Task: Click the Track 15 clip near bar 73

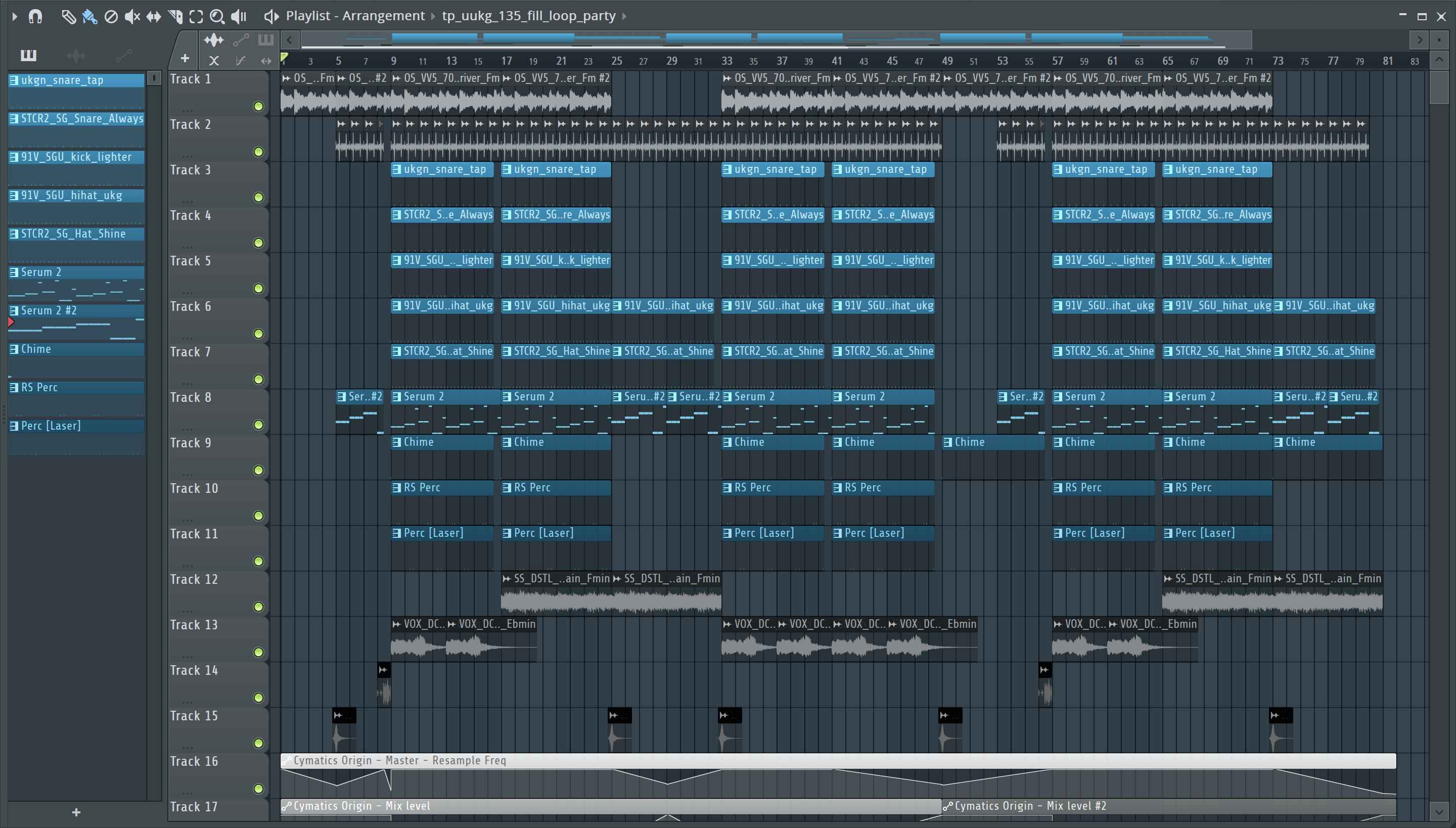Action: pos(1281,729)
